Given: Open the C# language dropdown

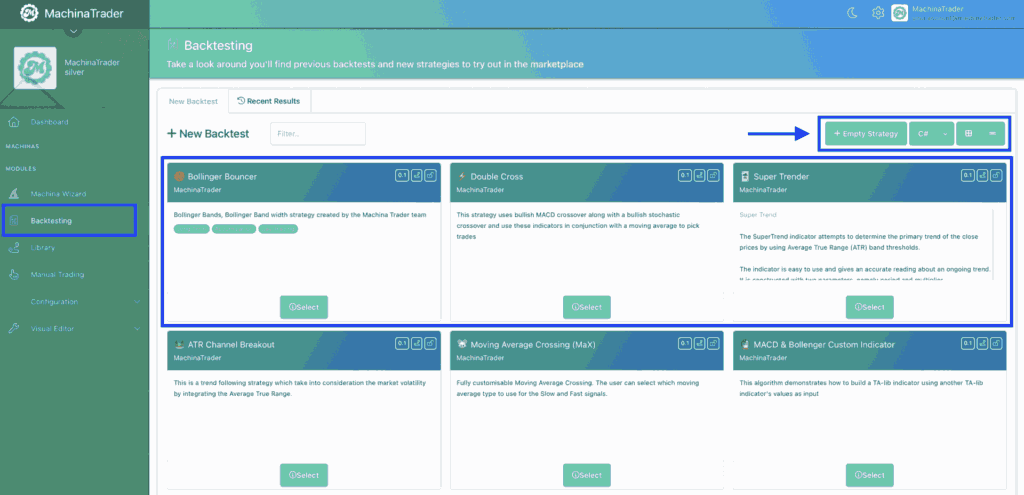Looking at the screenshot, I should click(x=931, y=133).
